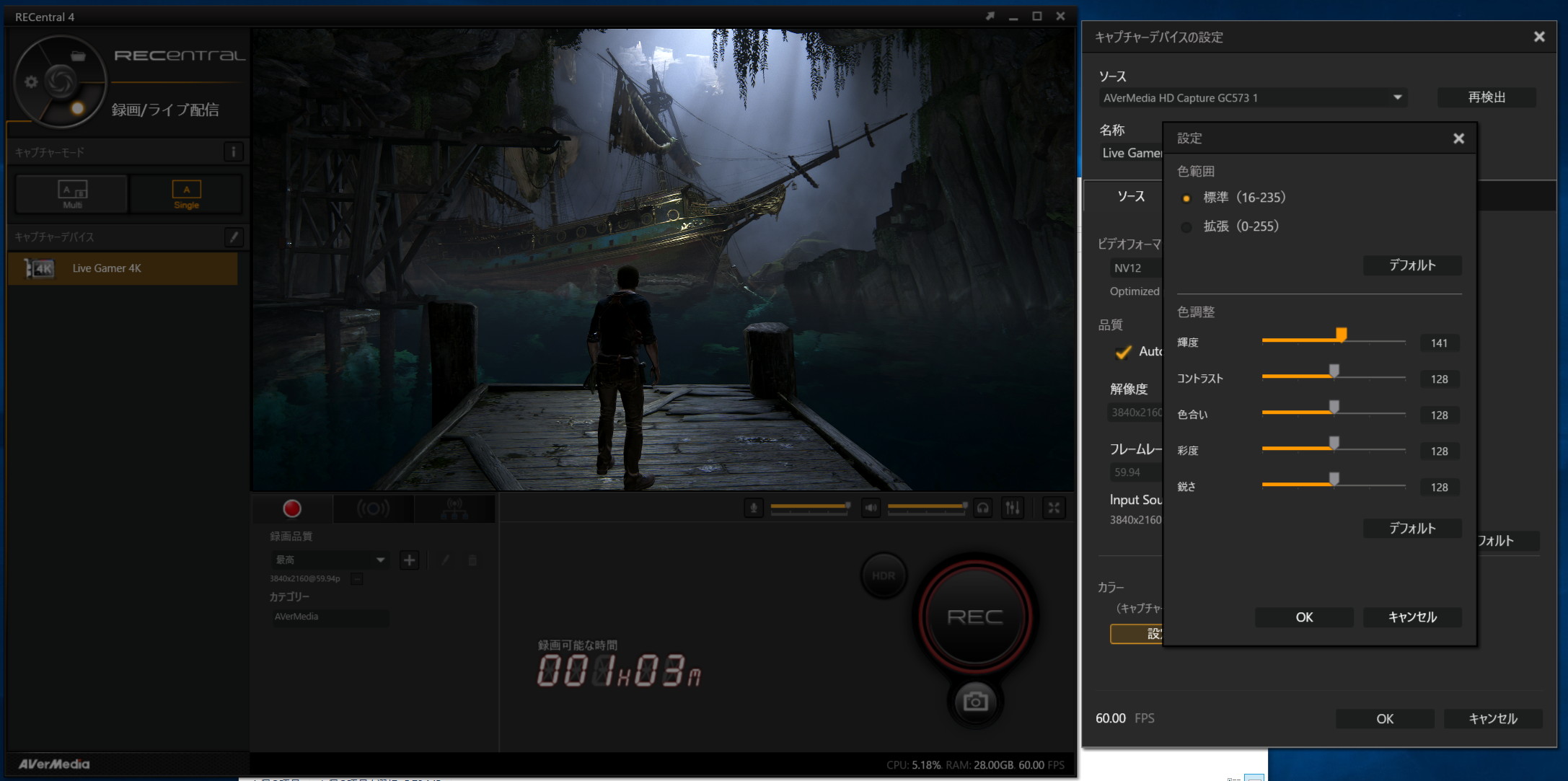This screenshot has height=781, width=1568.
Task: Click the game preview video
Action: point(663,260)
